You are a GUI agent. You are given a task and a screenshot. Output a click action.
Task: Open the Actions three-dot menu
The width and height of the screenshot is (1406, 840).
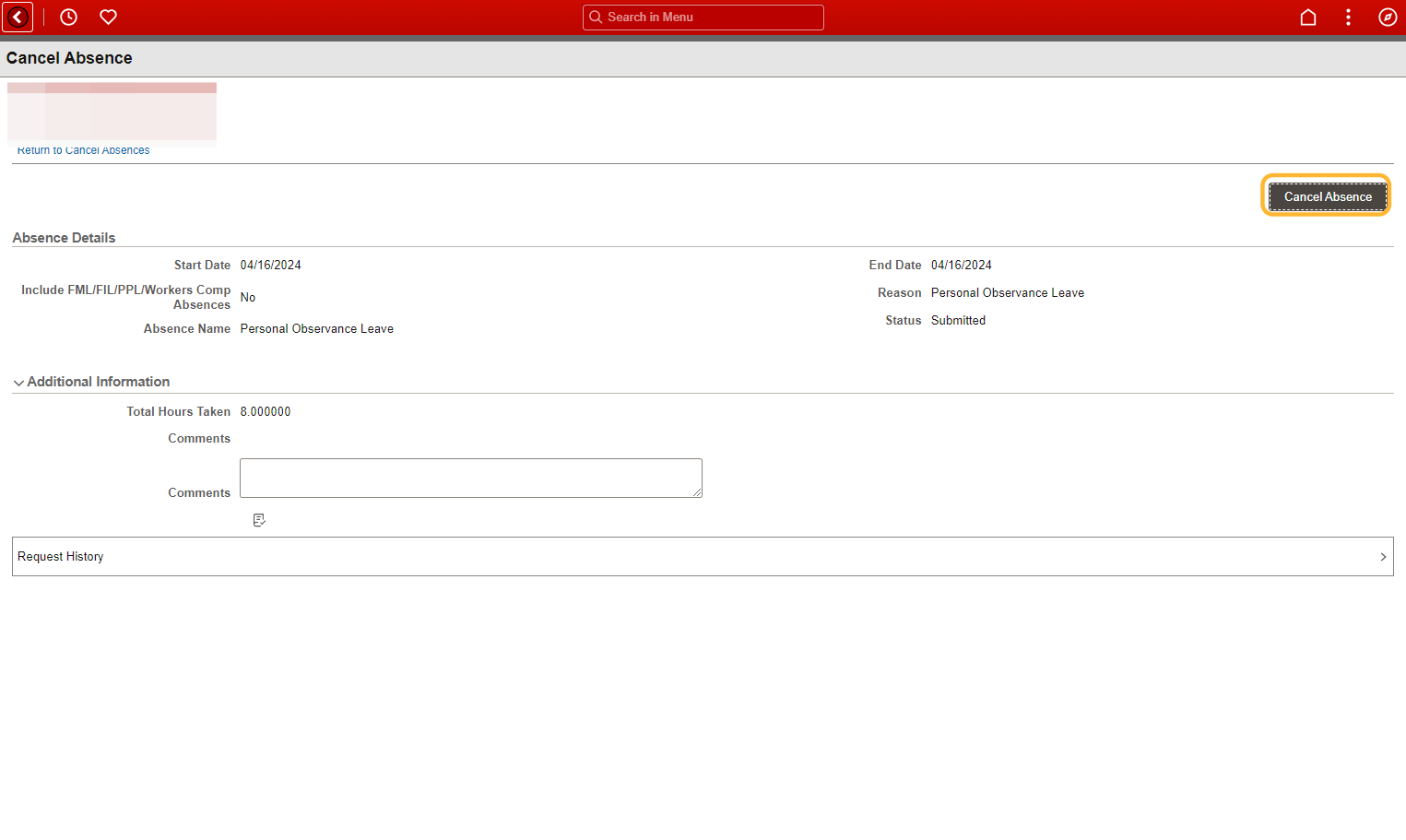click(x=1348, y=17)
